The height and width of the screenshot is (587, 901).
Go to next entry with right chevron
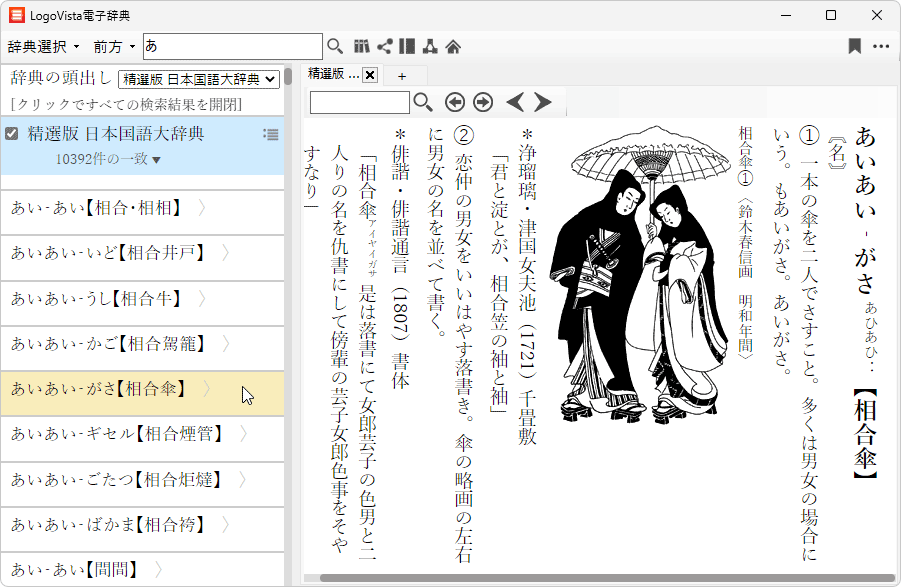[543, 102]
